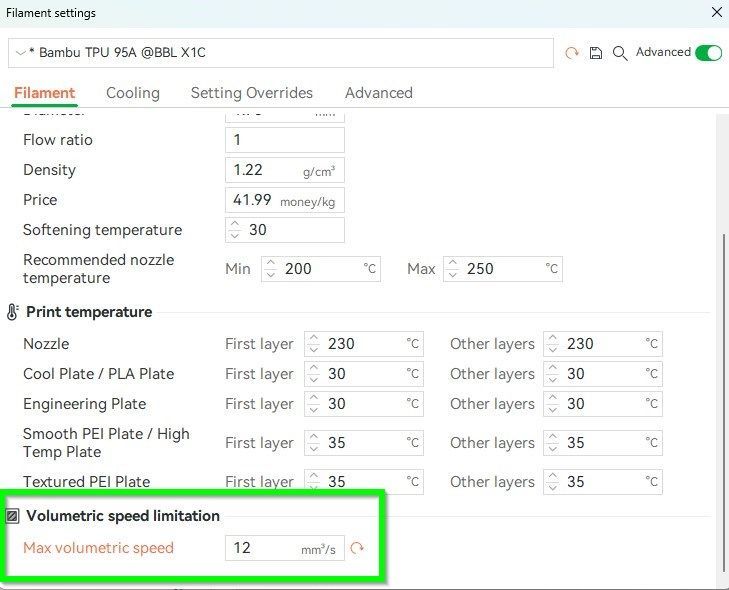The image size is (729, 590).
Task: Adjust Engineering Plate first layer stepper
Action: click(314, 404)
